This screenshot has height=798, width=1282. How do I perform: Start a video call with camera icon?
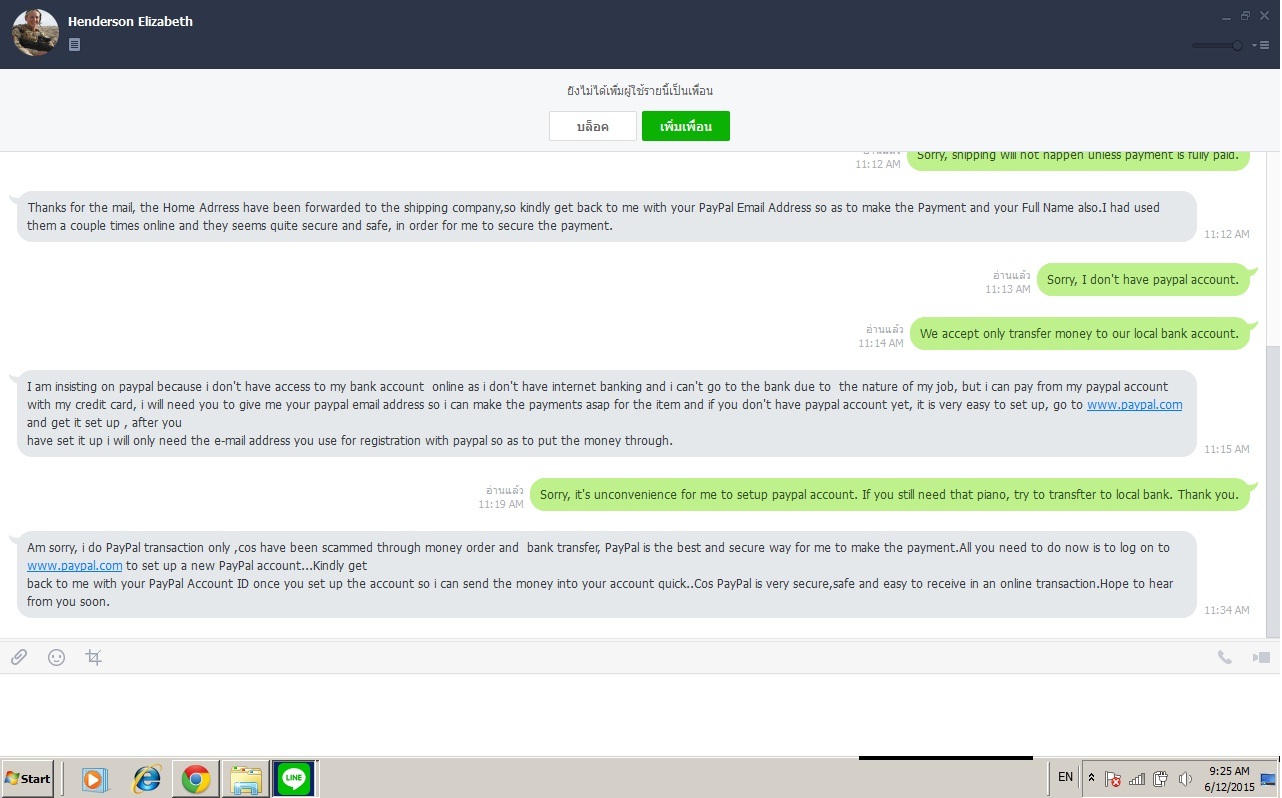click(x=1261, y=657)
